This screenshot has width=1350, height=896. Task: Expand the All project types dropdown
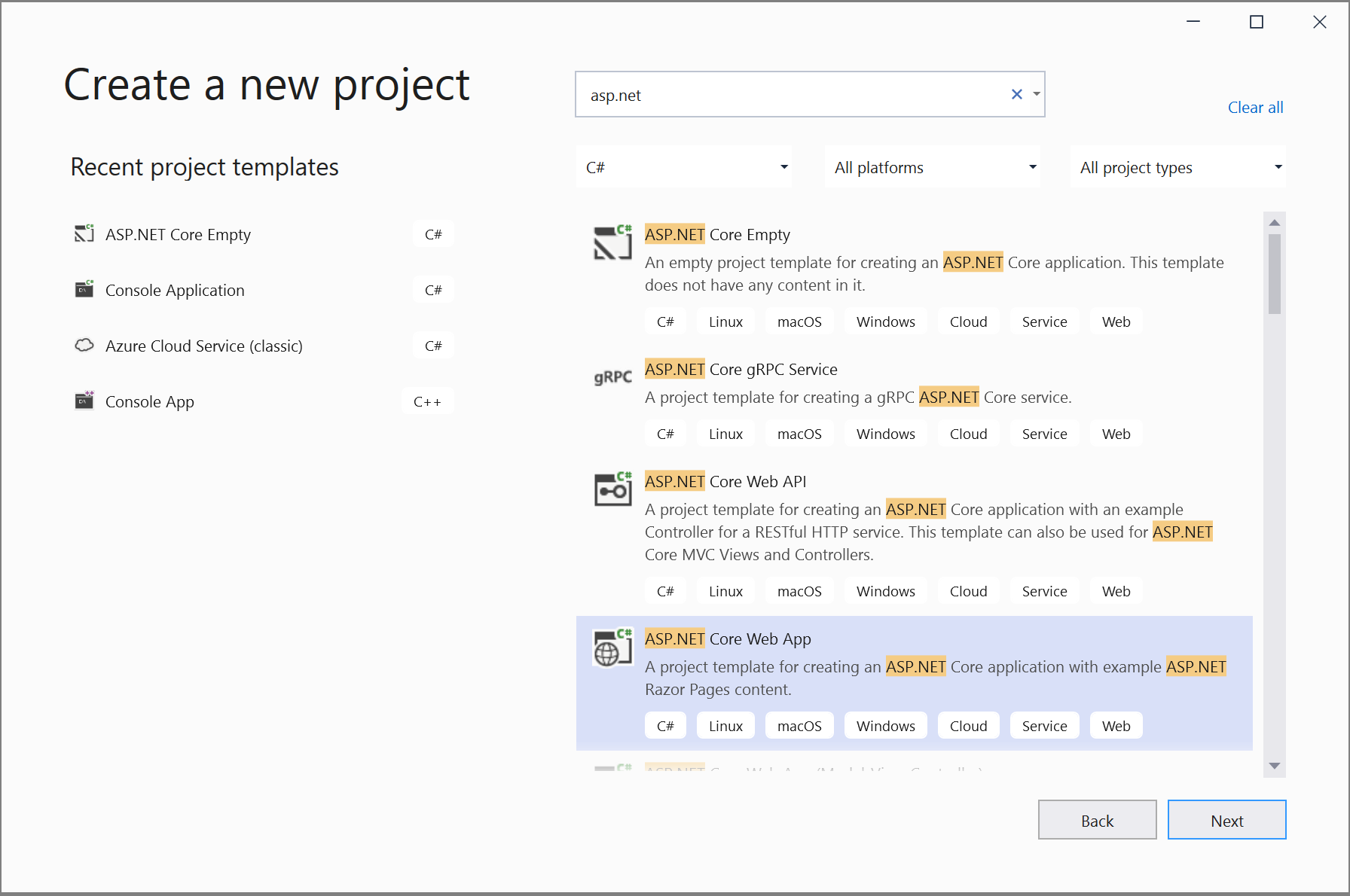pos(1178,167)
